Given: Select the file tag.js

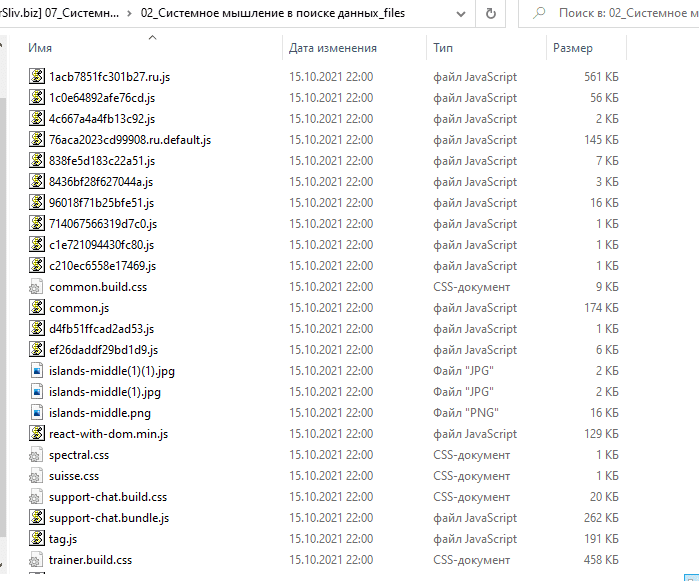Looking at the screenshot, I should coord(63,539).
